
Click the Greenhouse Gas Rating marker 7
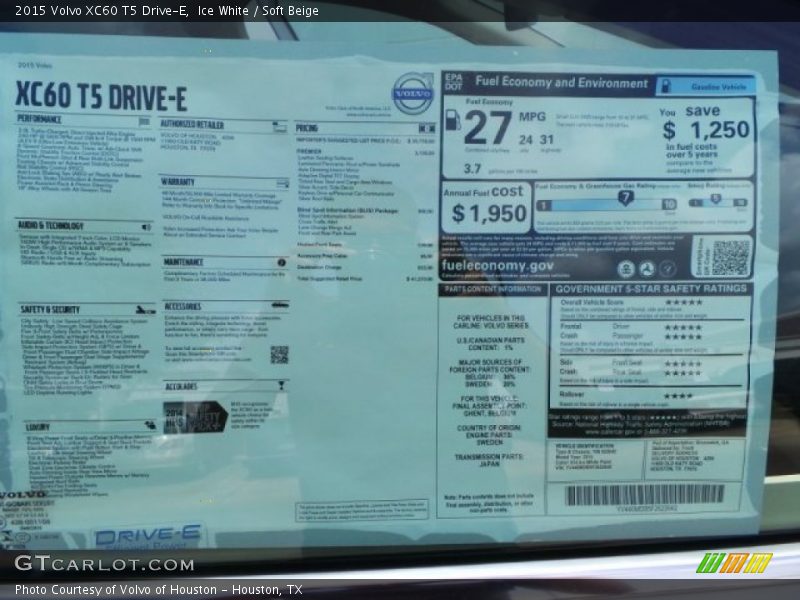[x=626, y=197]
